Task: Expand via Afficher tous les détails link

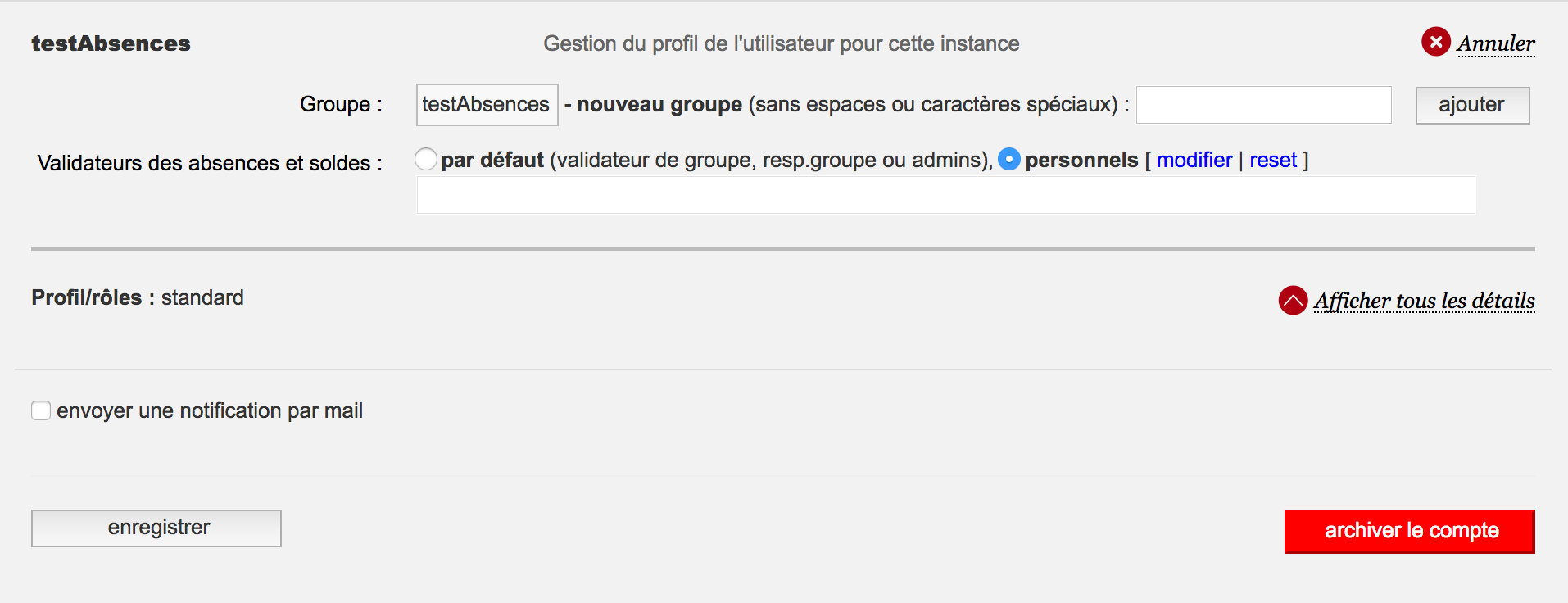Action: (1424, 301)
